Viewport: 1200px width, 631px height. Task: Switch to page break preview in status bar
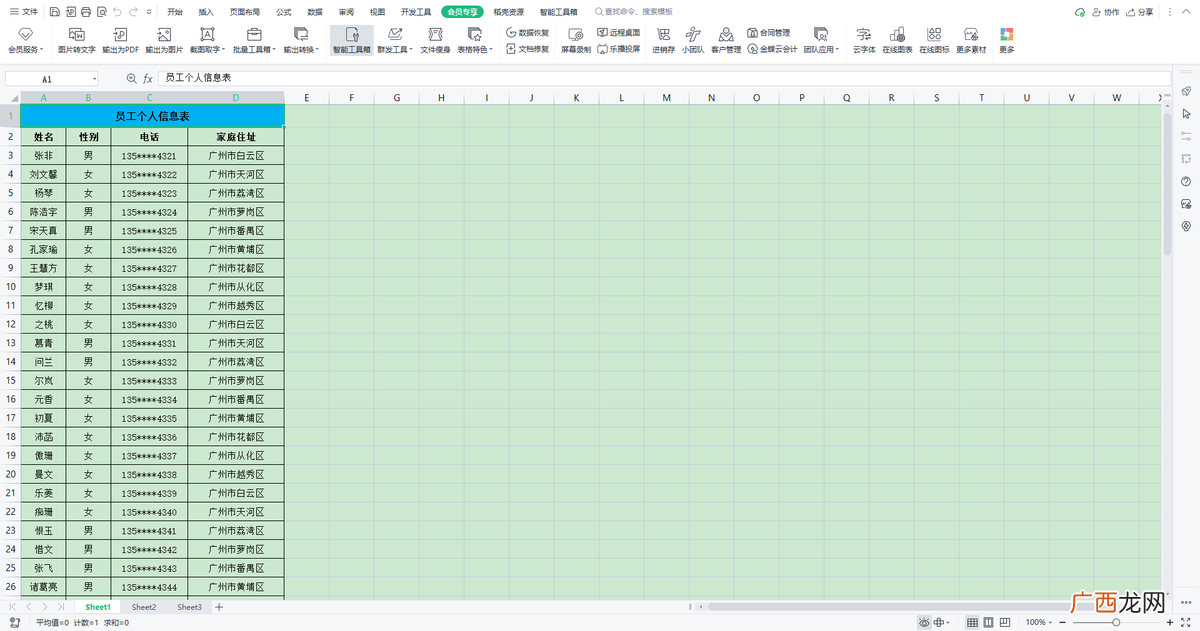point(1005,622)
